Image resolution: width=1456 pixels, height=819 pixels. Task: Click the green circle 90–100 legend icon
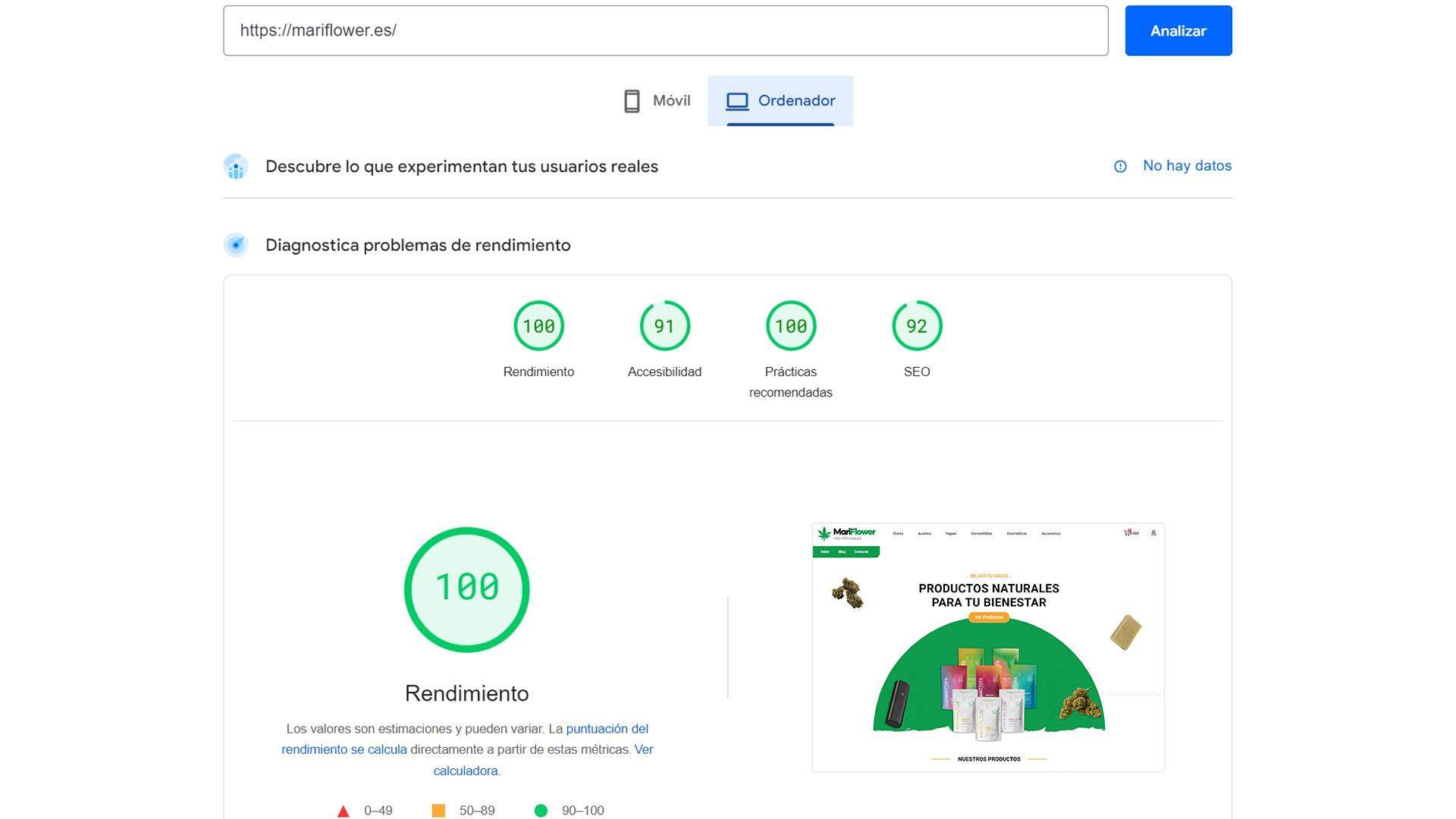541,811
